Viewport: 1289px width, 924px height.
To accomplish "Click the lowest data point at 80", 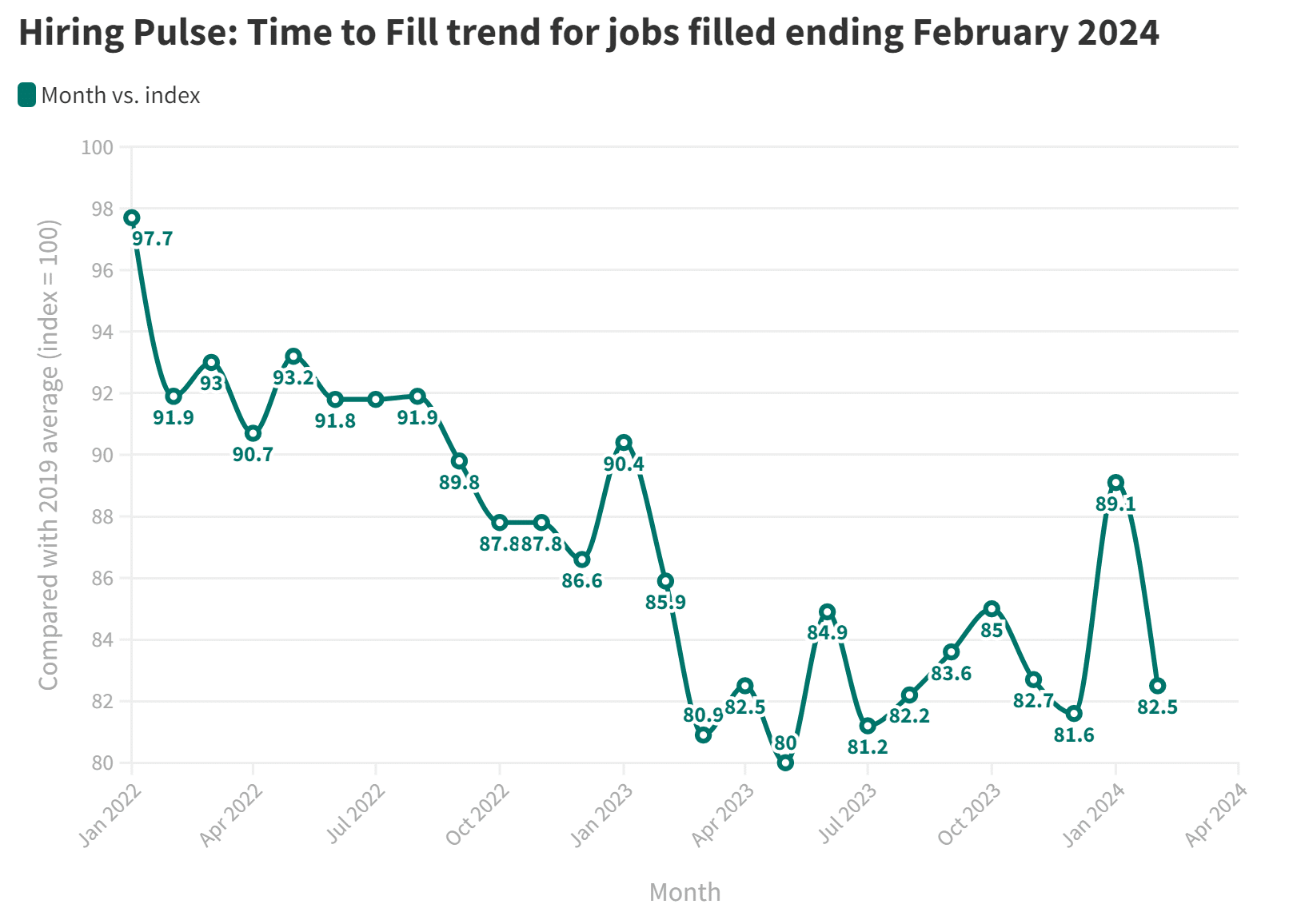I will pos(785,763).
